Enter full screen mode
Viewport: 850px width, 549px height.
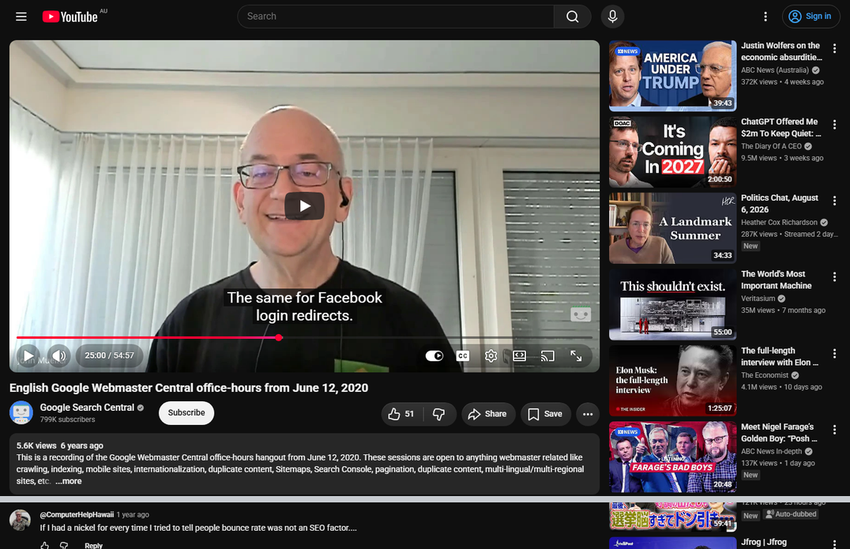576,356
